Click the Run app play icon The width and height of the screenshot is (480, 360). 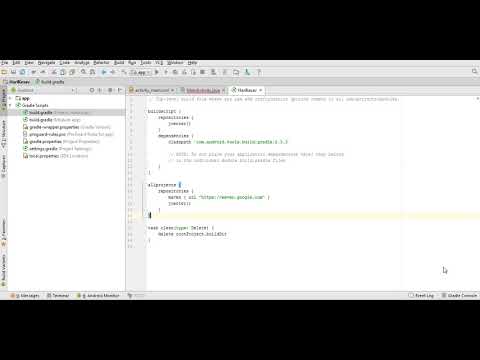tap(157, 72)
